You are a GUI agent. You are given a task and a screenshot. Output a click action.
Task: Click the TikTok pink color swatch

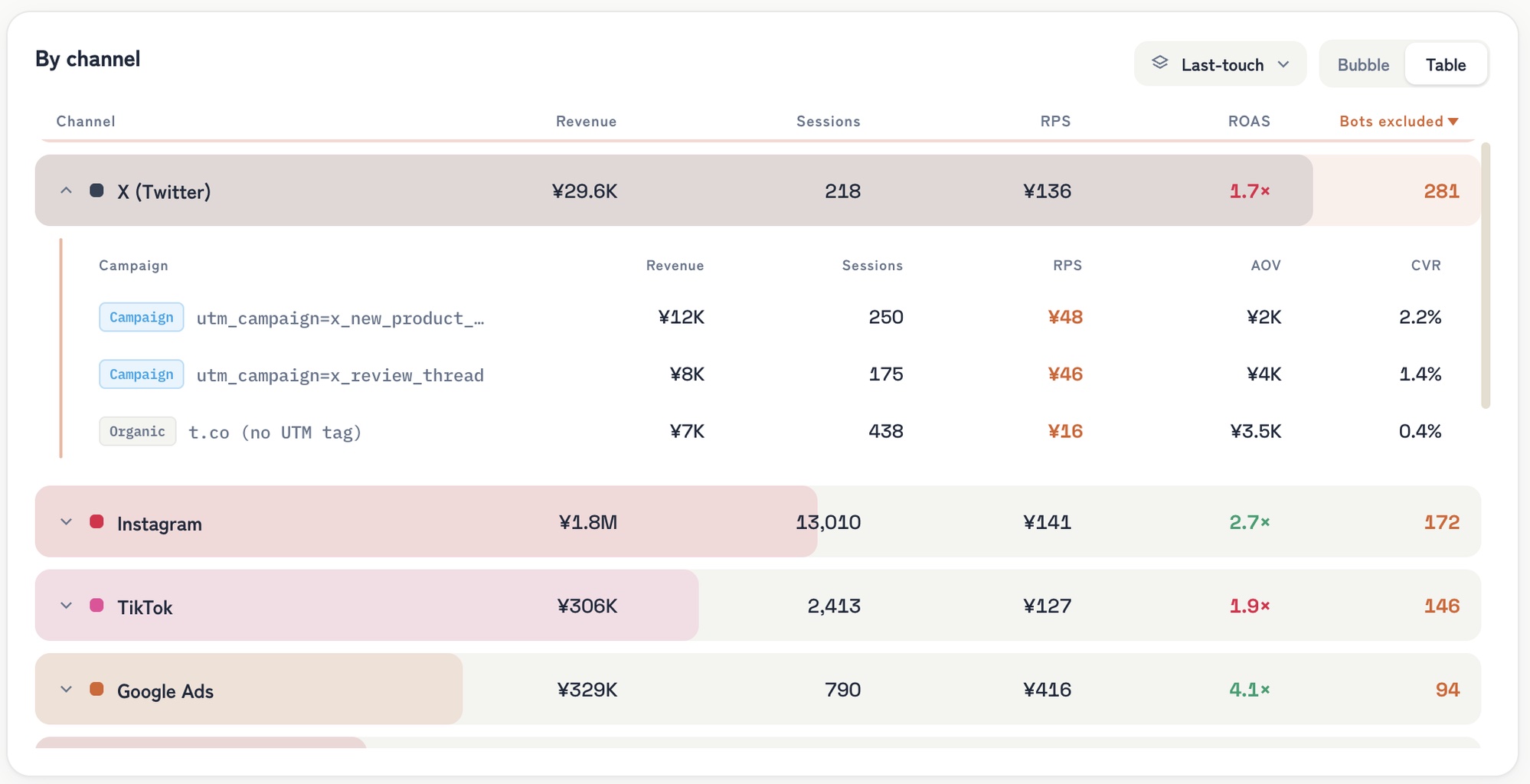point(96,605)
